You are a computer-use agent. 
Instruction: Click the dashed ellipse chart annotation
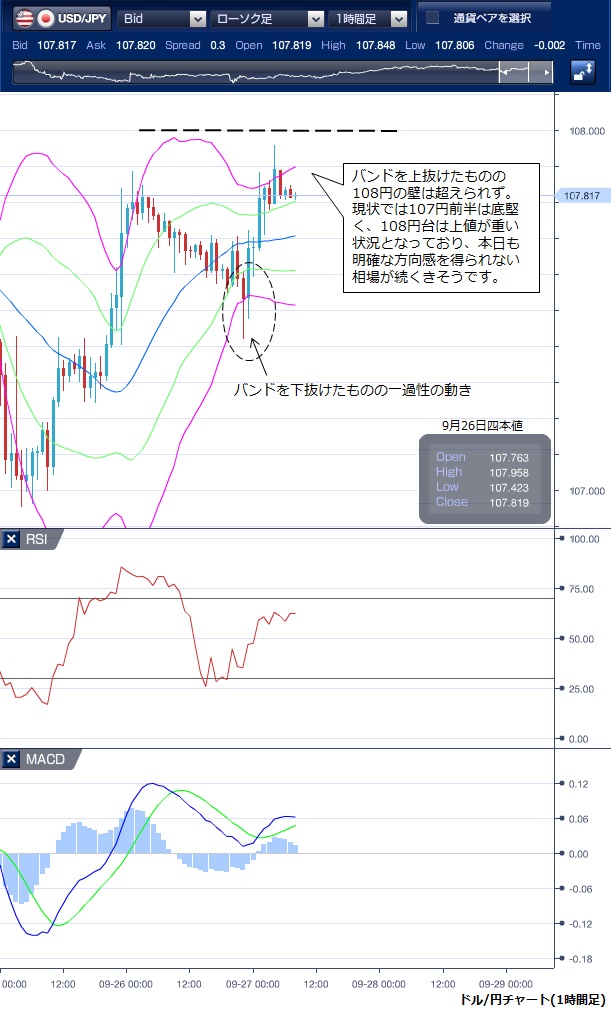point(250,311)
